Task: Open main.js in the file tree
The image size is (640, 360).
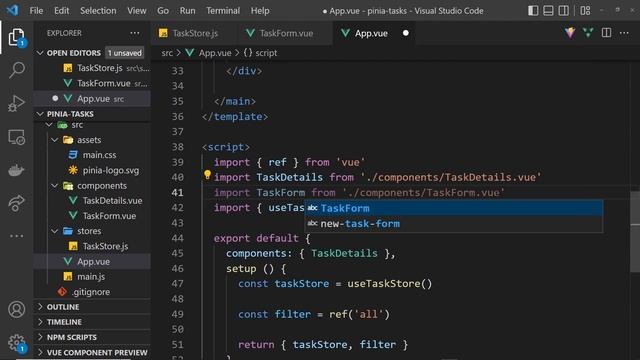Action: tap(92, 276)
